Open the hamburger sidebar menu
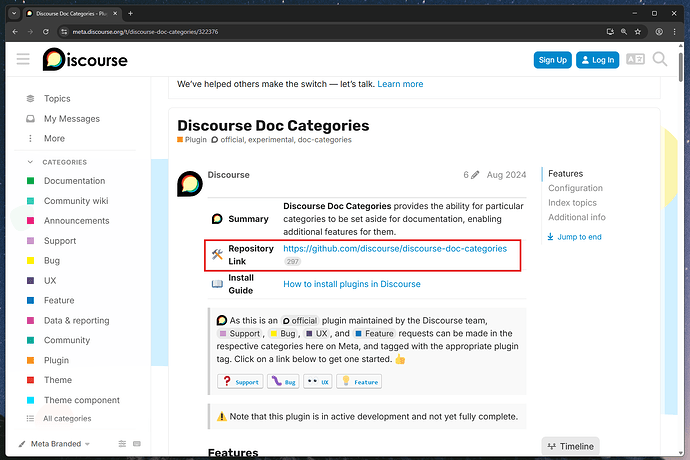Screen dimensions: 690x460 click(x=23, y=59)
